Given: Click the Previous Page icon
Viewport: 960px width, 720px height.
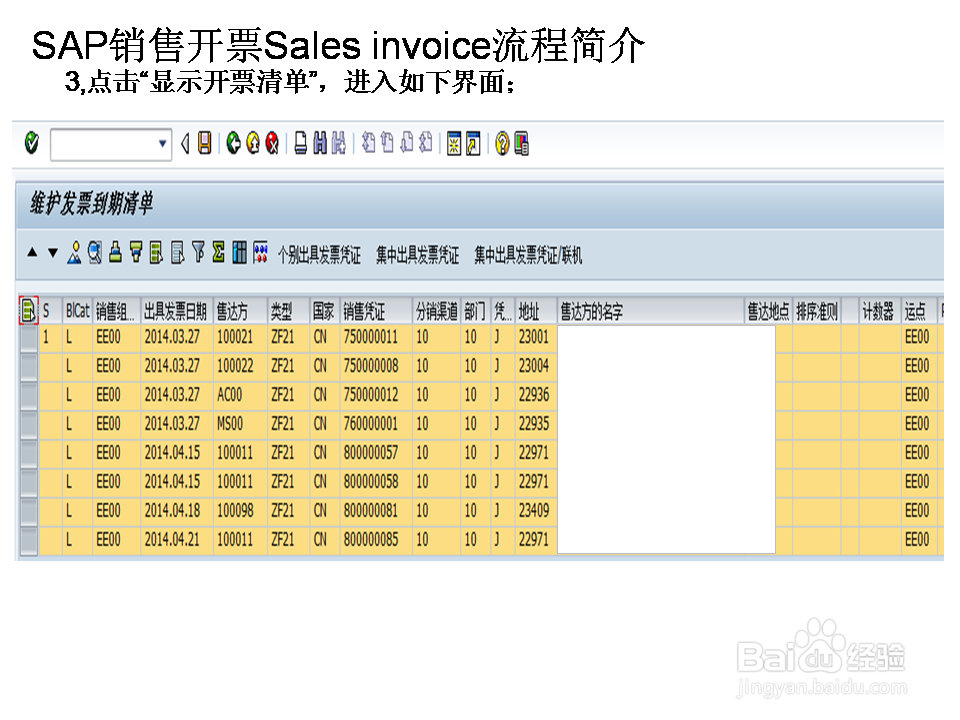Looking at the screenshot, I should coord(387,144).
